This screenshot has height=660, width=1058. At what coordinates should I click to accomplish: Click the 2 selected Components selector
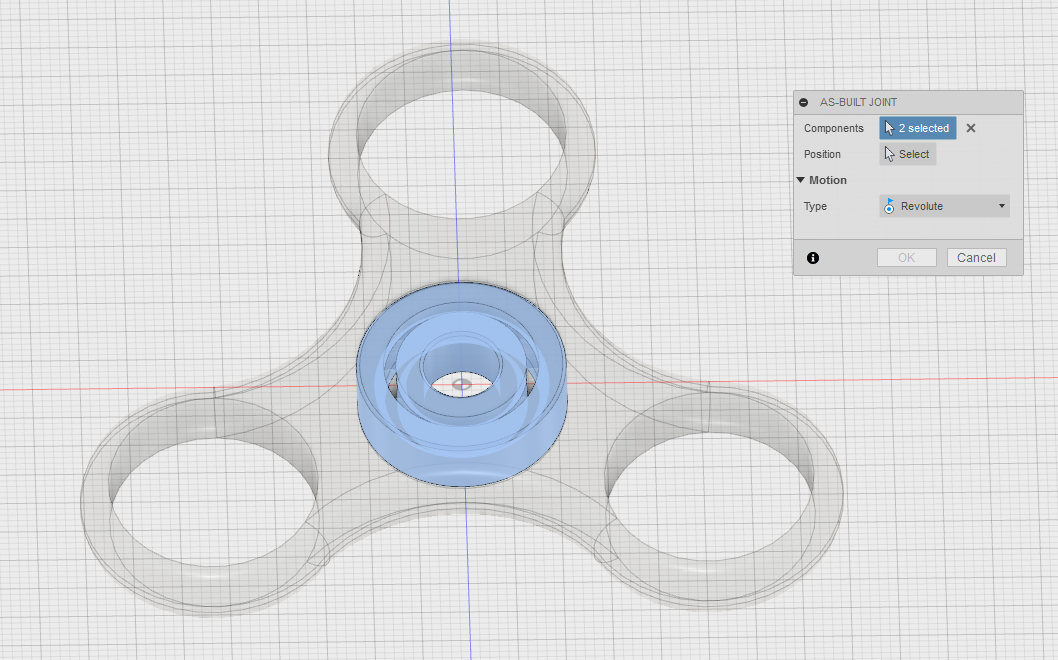[918, 128]
